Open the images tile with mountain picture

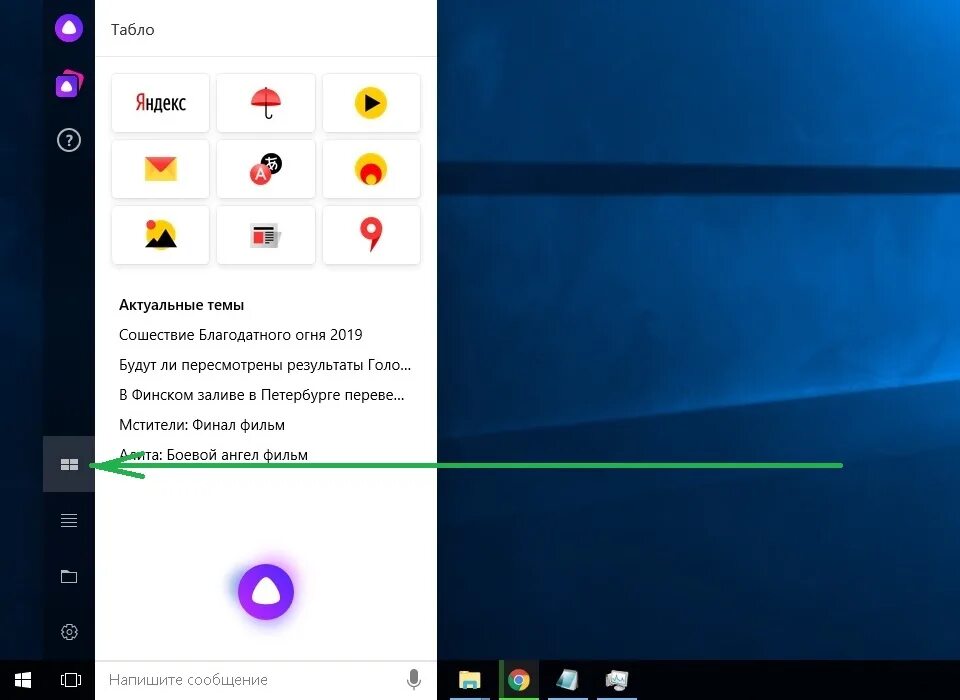tap(160, 235)
